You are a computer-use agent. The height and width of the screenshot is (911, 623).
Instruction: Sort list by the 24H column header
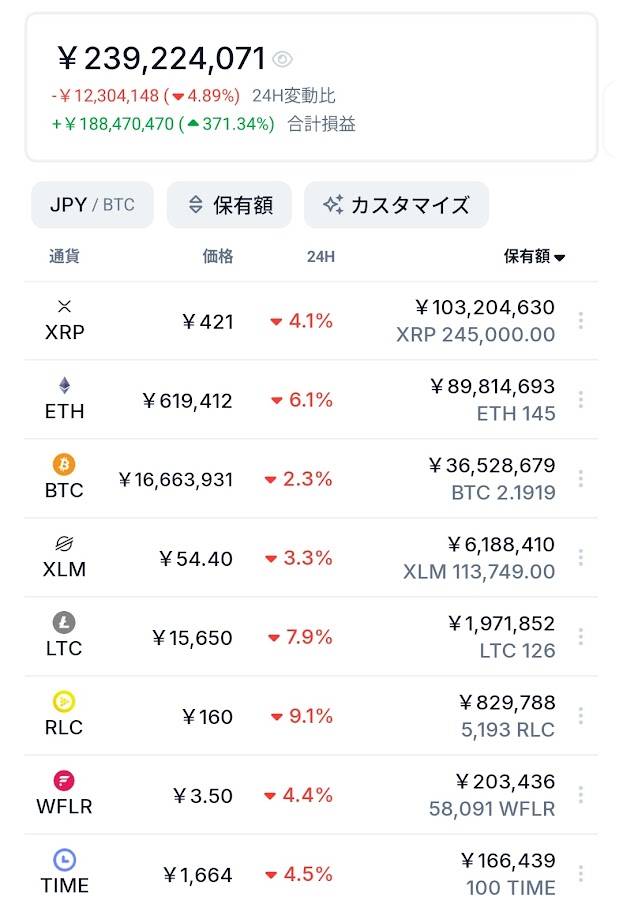coord(320,257)
